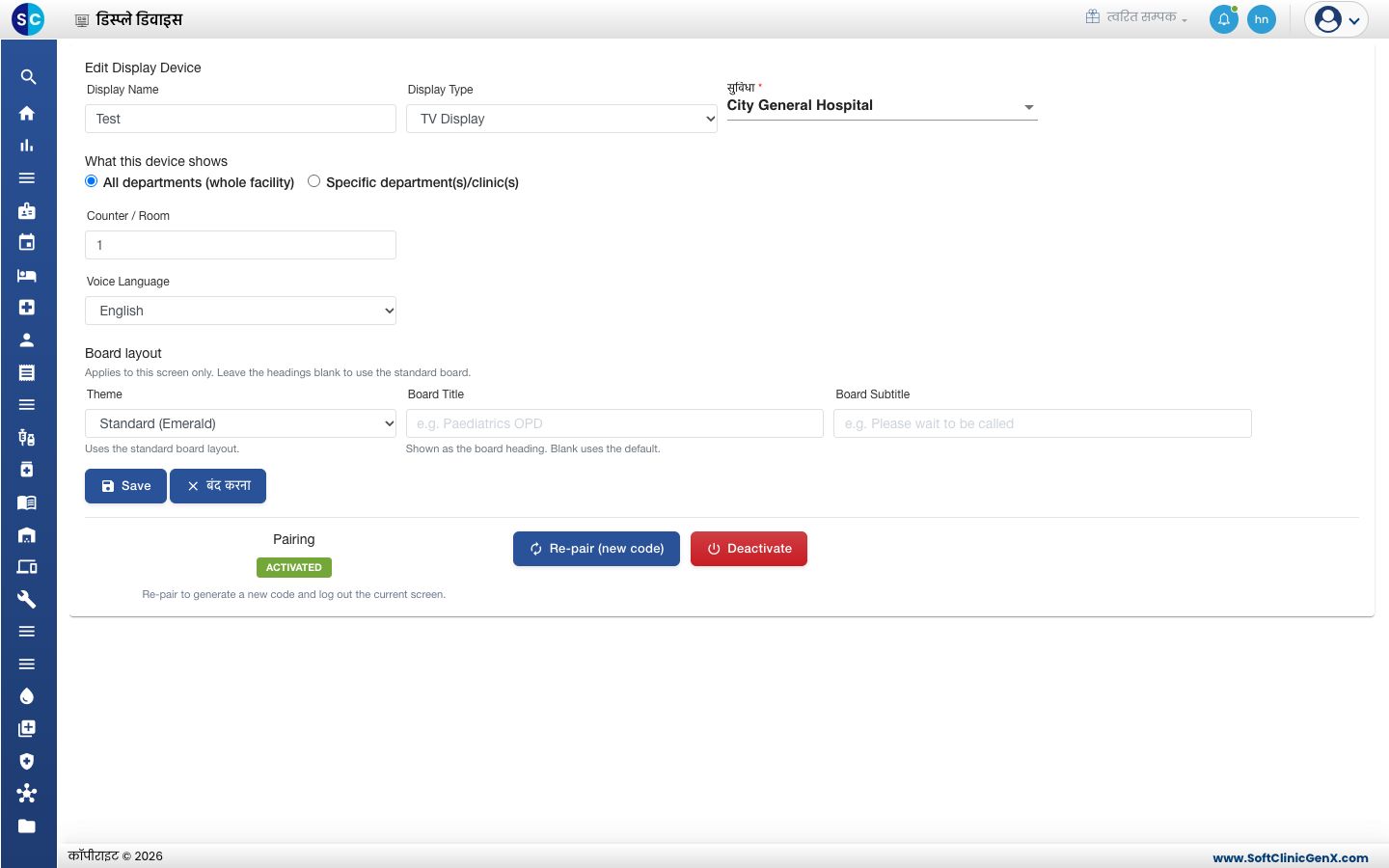1389x868 pixels.
Task: Open the calendar appointments sidebar icon
Action: [27, 242]
